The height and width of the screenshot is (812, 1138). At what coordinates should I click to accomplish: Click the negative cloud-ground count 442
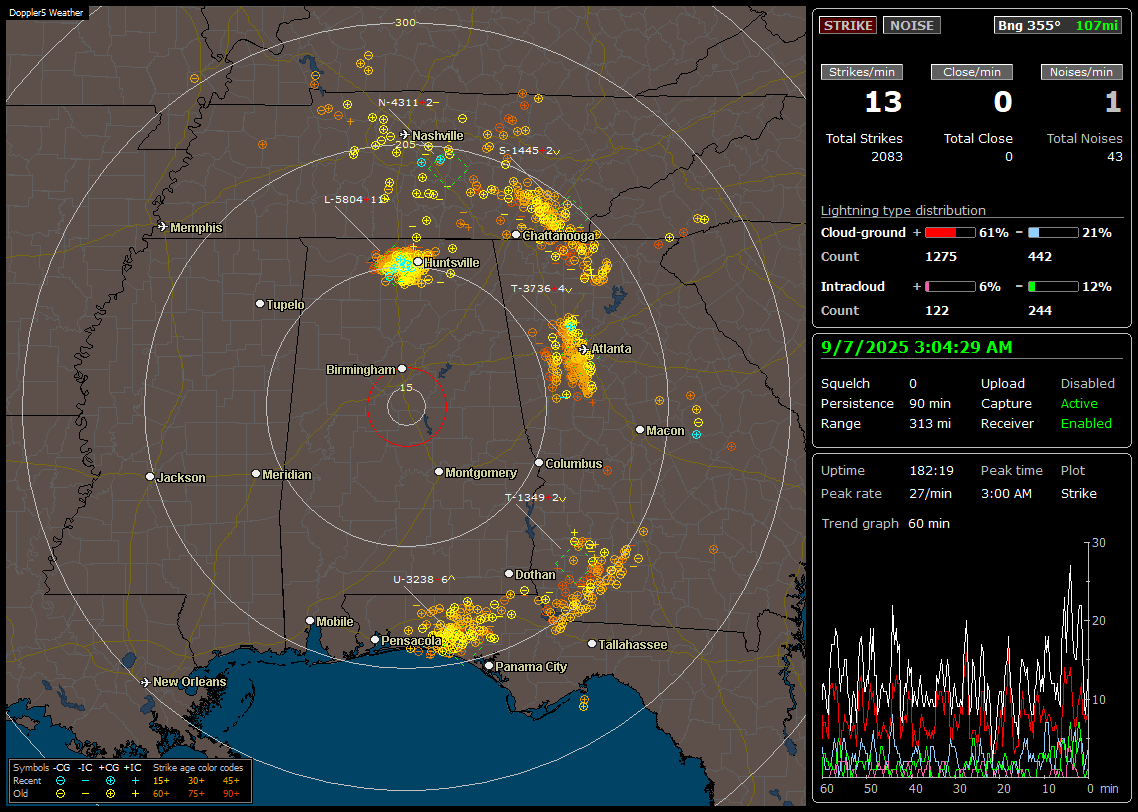click(x=1040, y=257)
